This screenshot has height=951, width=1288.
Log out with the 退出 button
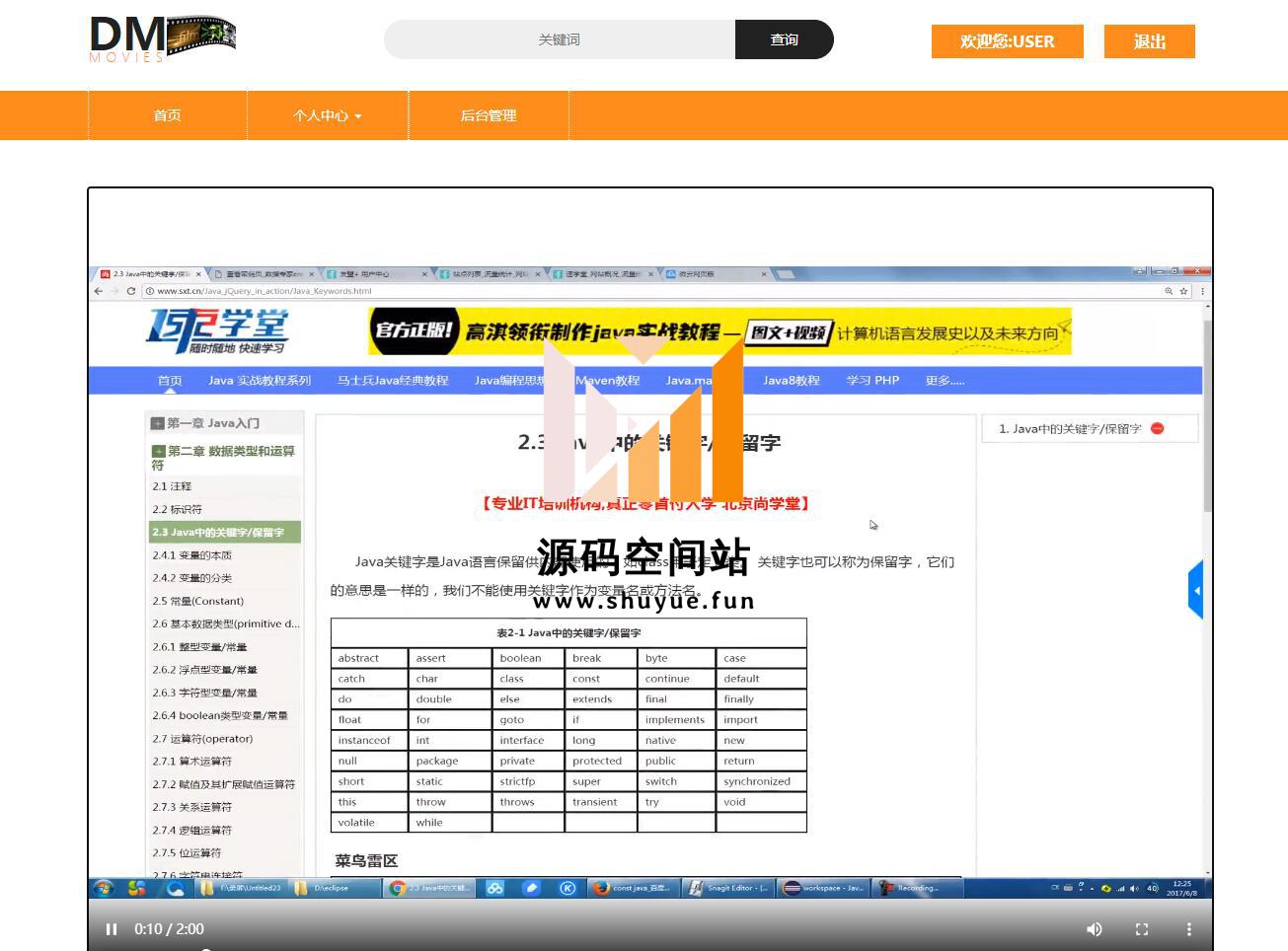pyautogui.click(x=1150, y=41)
